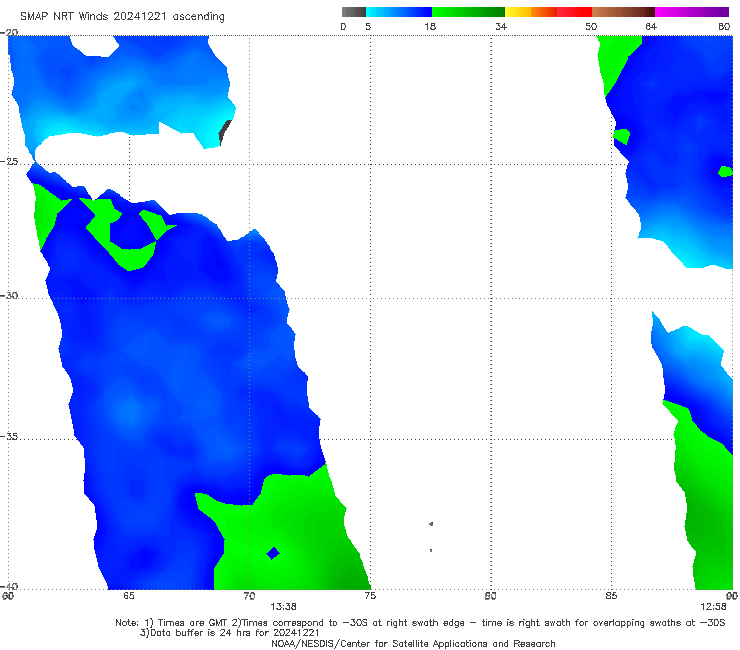The image size is (740, 650).
Task: Click the NOAA/NESDIS credit line
Action: [413, 643]
